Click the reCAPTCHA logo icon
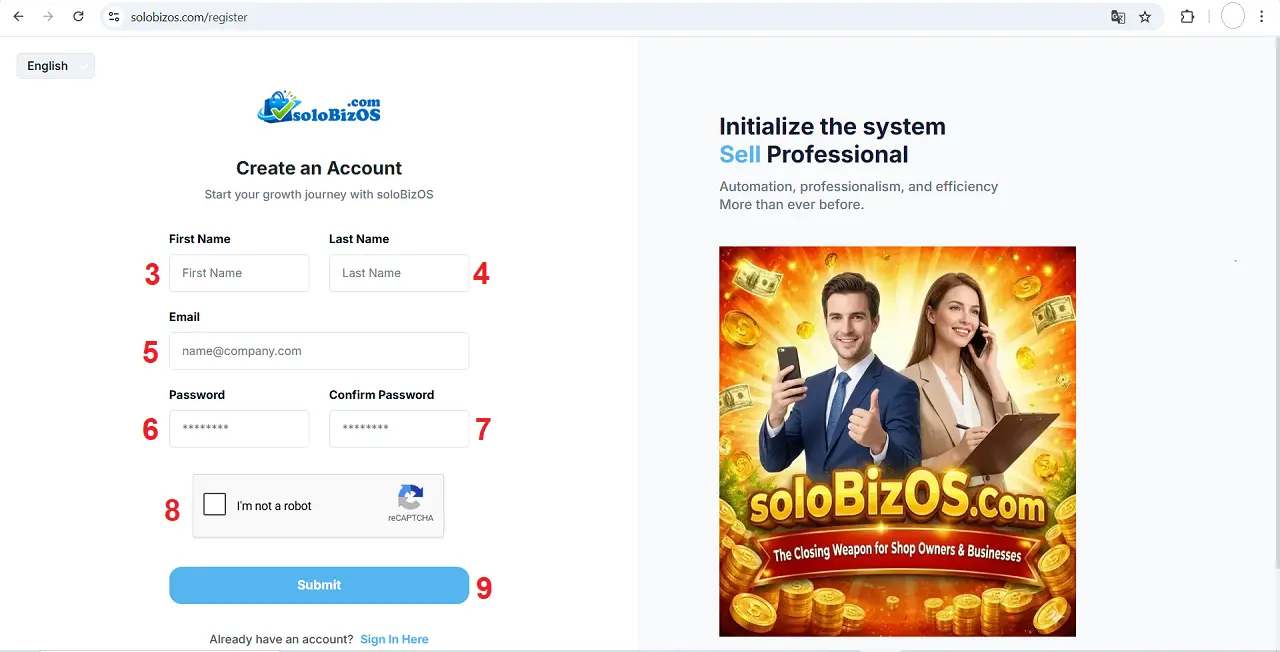 [x=411, y=497]
